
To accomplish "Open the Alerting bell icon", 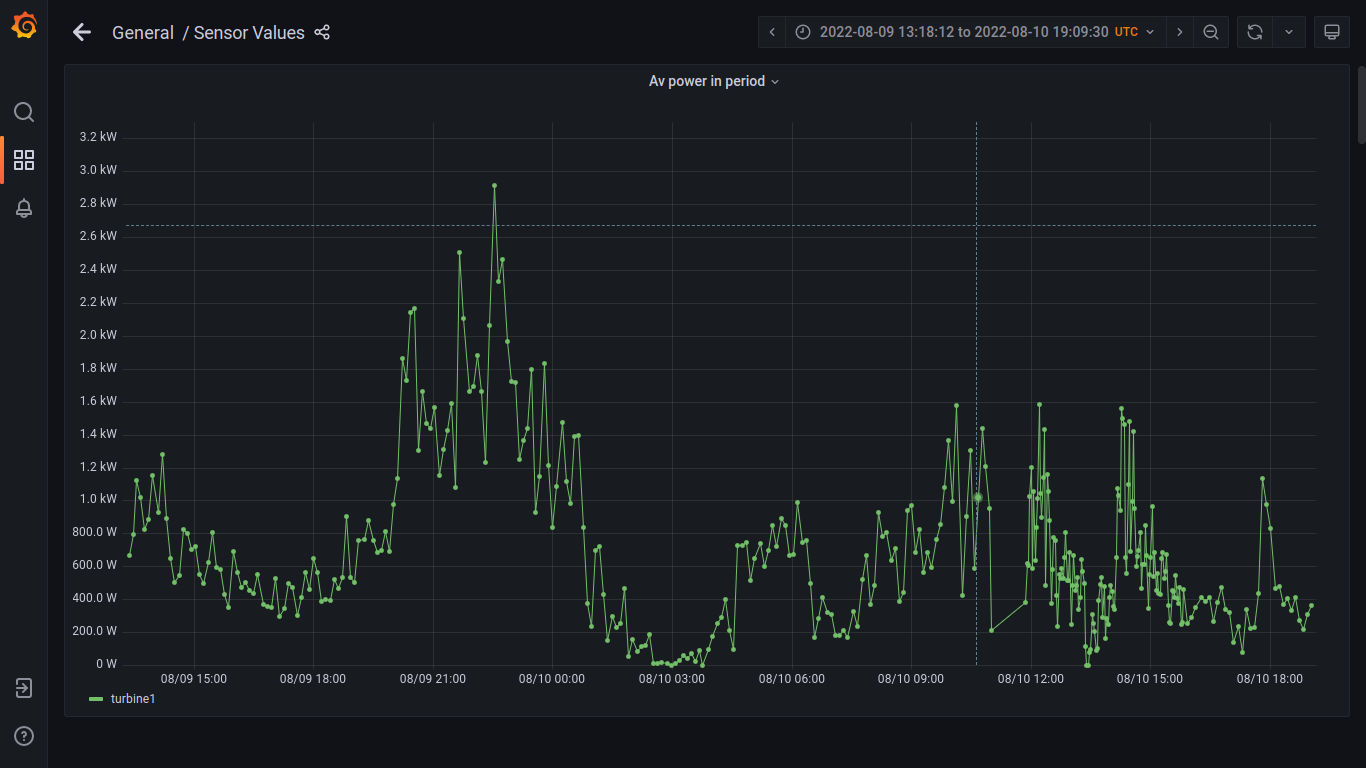I will click(x=24, y=208).
